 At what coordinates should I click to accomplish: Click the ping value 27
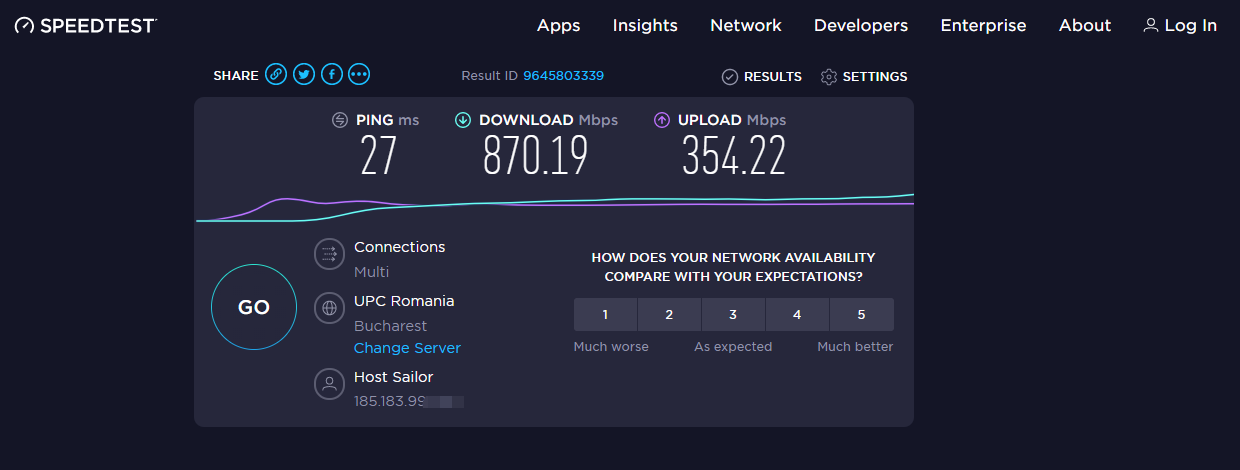[x=379, y=155]
